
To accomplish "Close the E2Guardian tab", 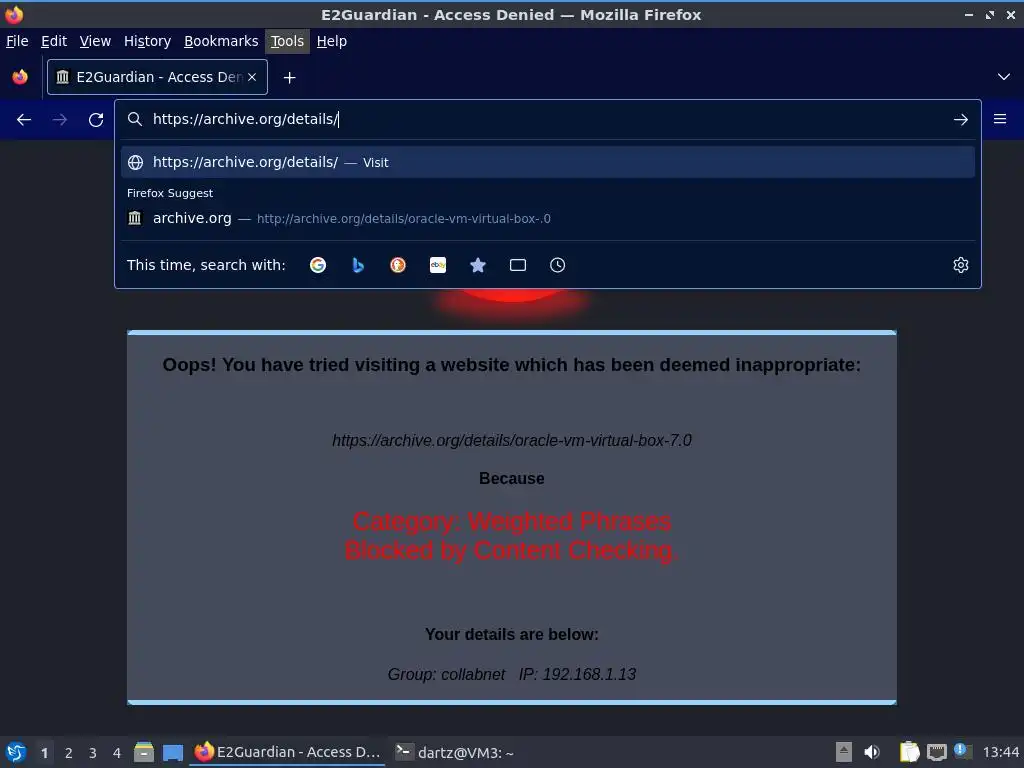I will [252, 77].
